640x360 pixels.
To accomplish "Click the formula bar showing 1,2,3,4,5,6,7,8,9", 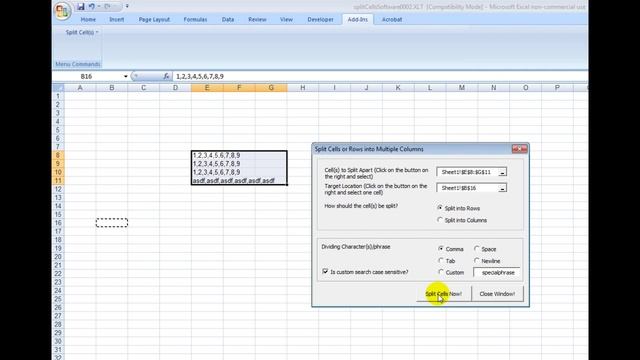I will pos(380,76).
